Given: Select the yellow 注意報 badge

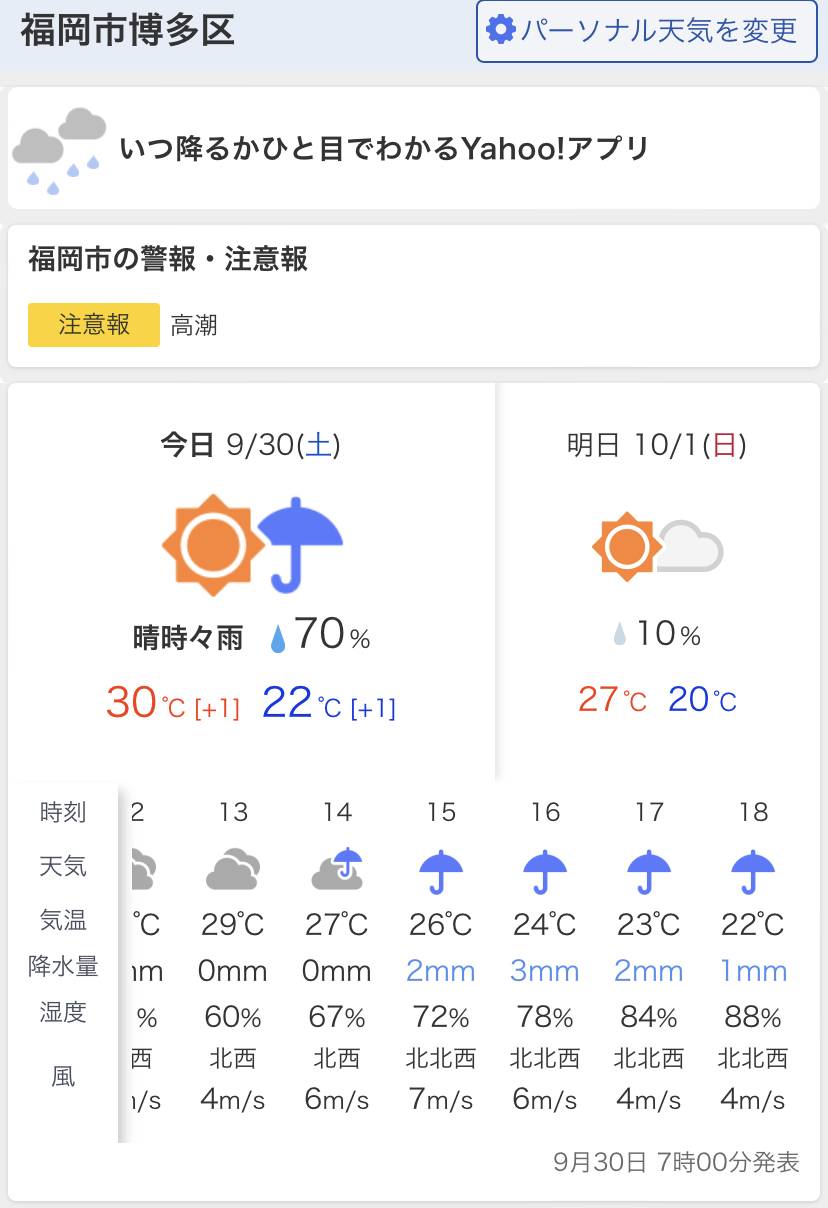Looking at the screenshot, I should coord(94,325).
